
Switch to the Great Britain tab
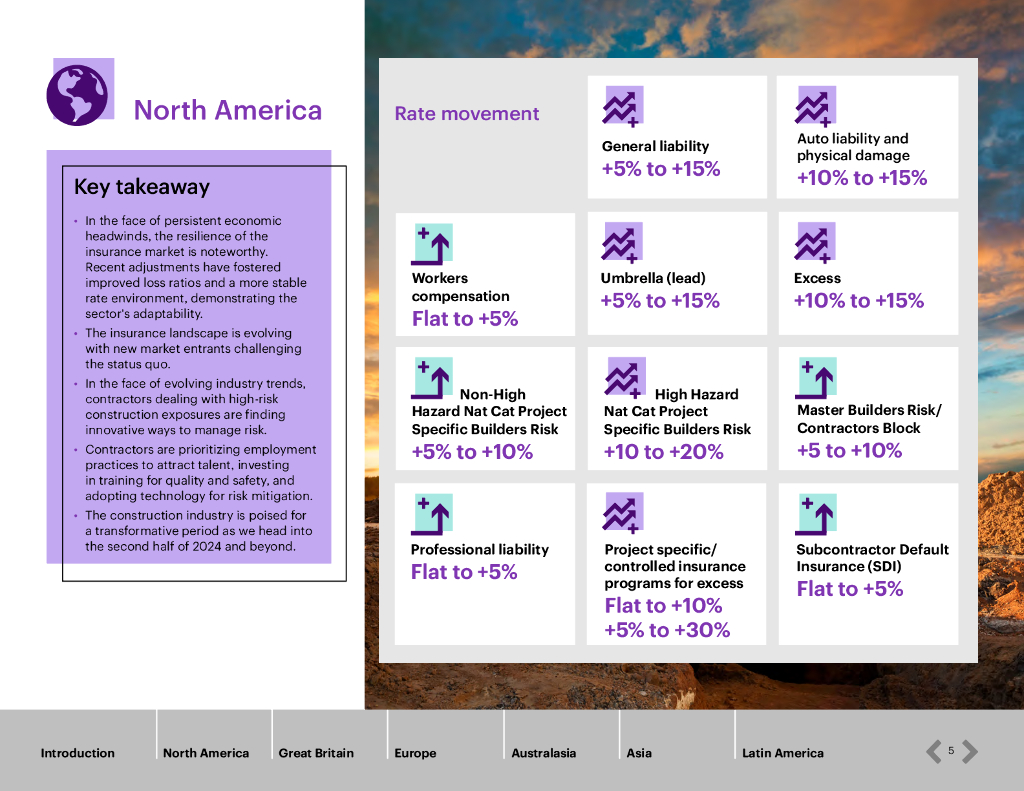316,753
